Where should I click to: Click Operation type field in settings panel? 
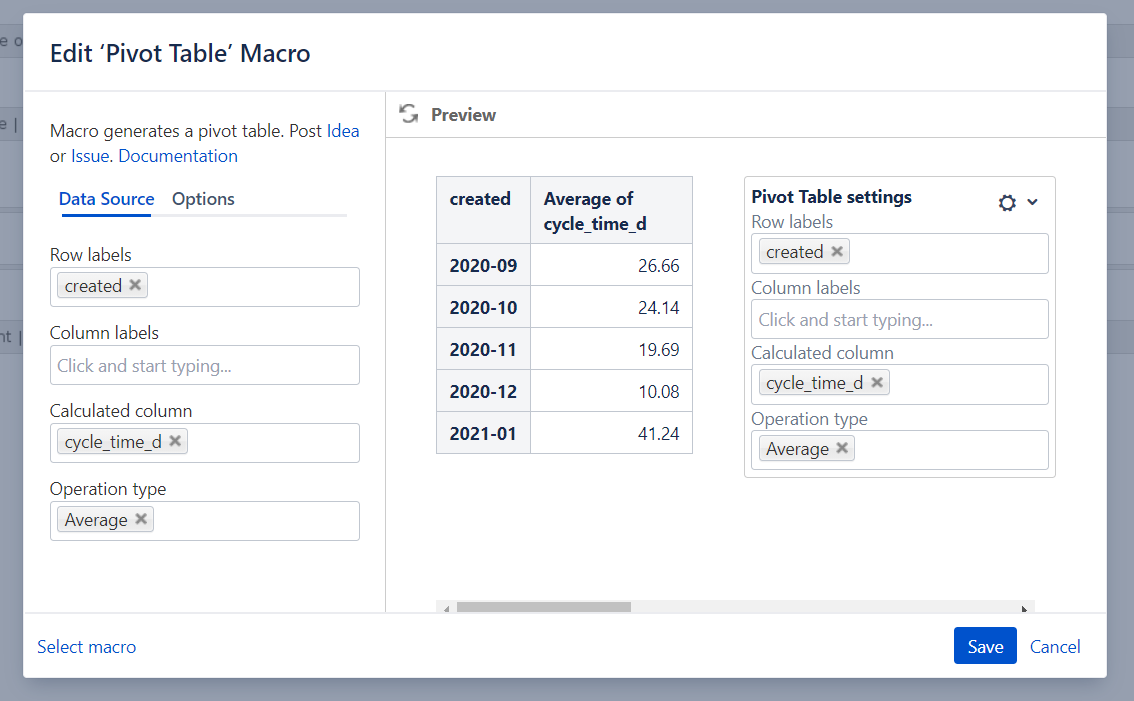(x=900, y=450)
